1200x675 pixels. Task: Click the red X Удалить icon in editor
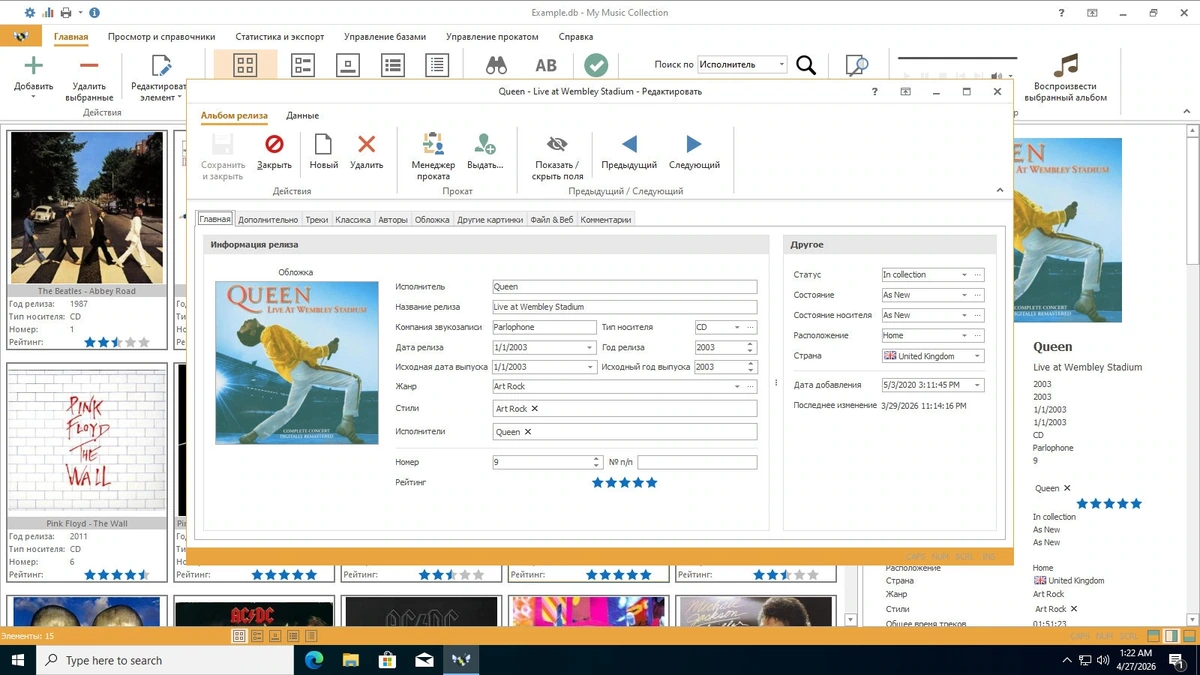(x=367, y=144)
